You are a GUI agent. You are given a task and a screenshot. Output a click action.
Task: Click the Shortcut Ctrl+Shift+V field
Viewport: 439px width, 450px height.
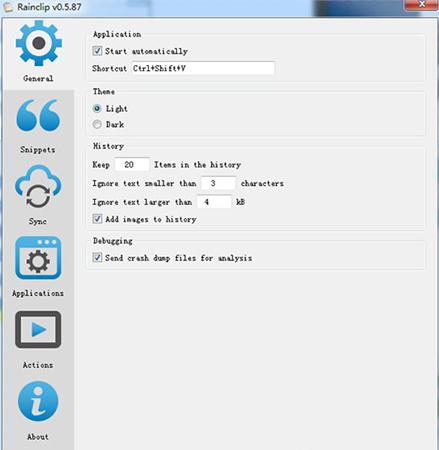[203, 68]
